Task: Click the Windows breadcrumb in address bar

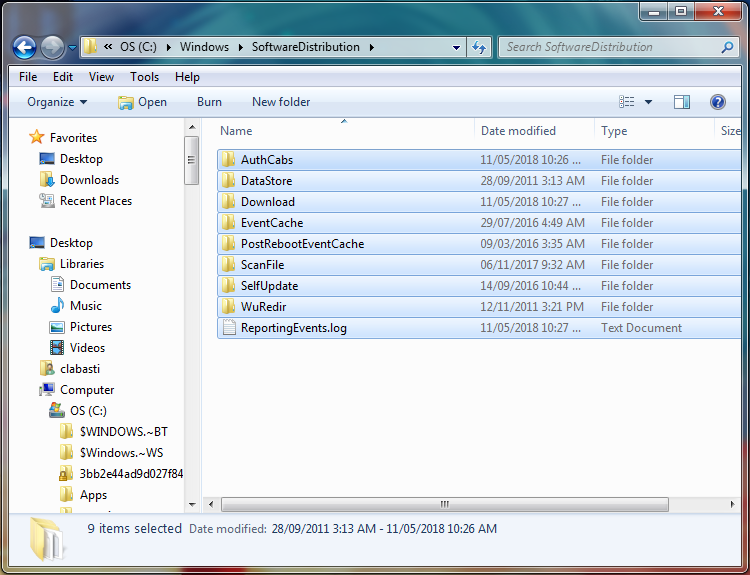Action: click(x=204, y=47)
